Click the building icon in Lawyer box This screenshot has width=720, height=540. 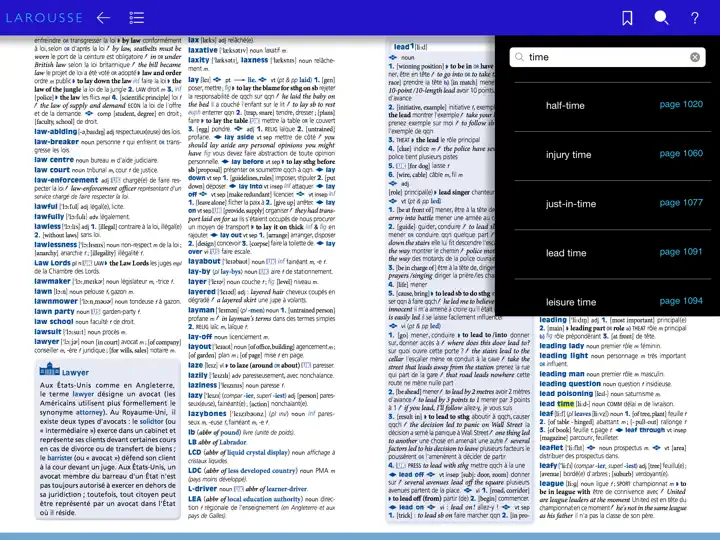pos(50,369)
